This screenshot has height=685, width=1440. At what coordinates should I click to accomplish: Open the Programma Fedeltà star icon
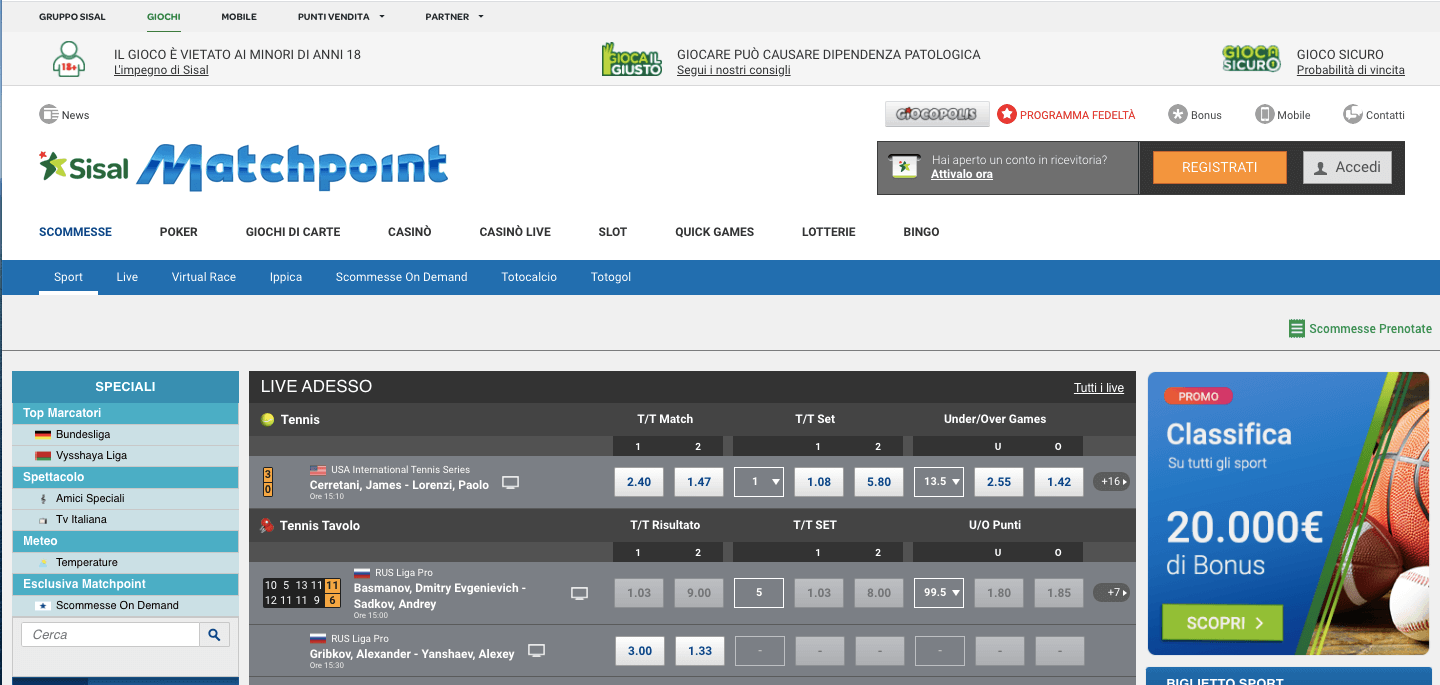coord(1007,114)
